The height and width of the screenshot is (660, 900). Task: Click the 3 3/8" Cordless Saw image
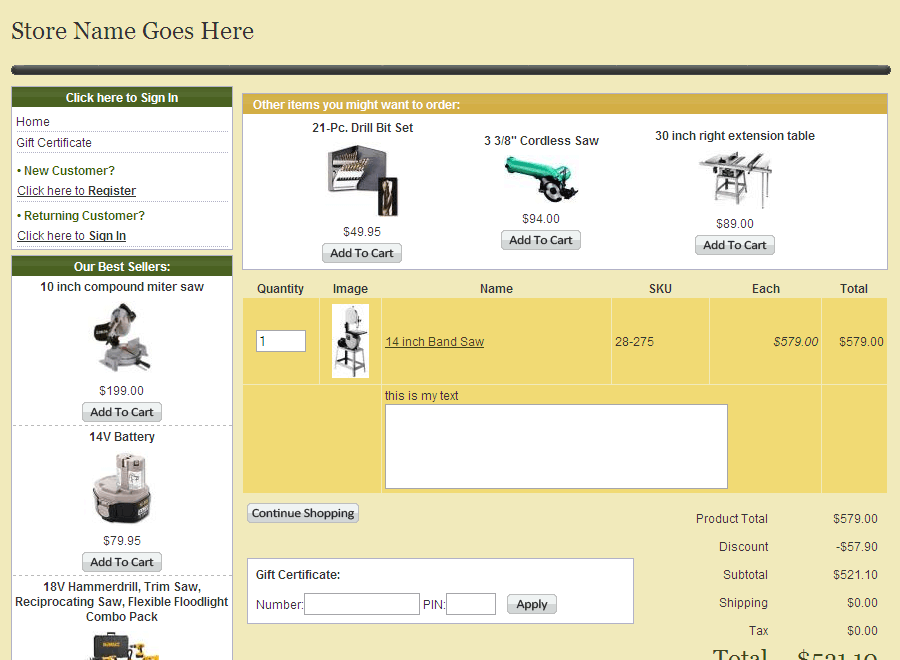[x=541, y=179]
